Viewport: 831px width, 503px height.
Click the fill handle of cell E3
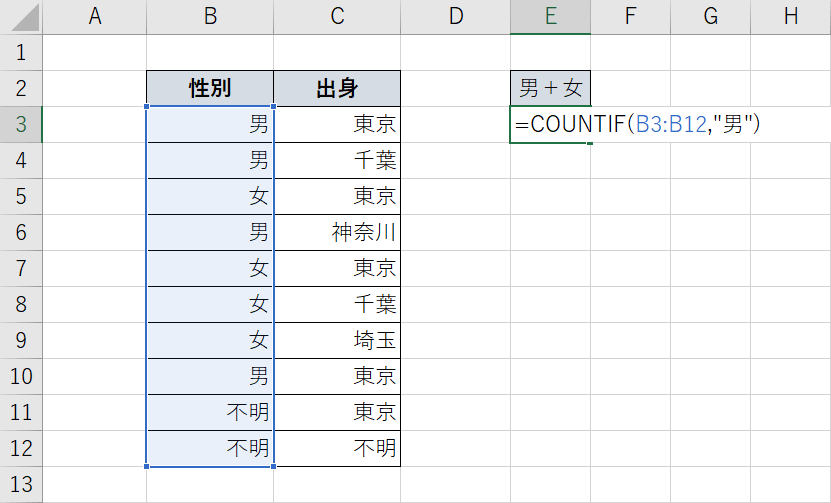click(590, 143)
